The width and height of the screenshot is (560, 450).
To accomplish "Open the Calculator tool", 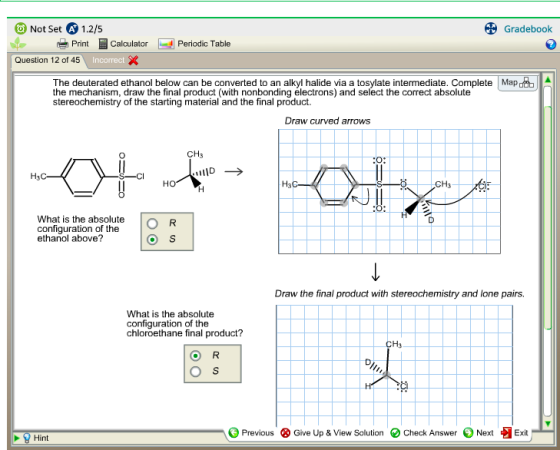I will 123,44.
